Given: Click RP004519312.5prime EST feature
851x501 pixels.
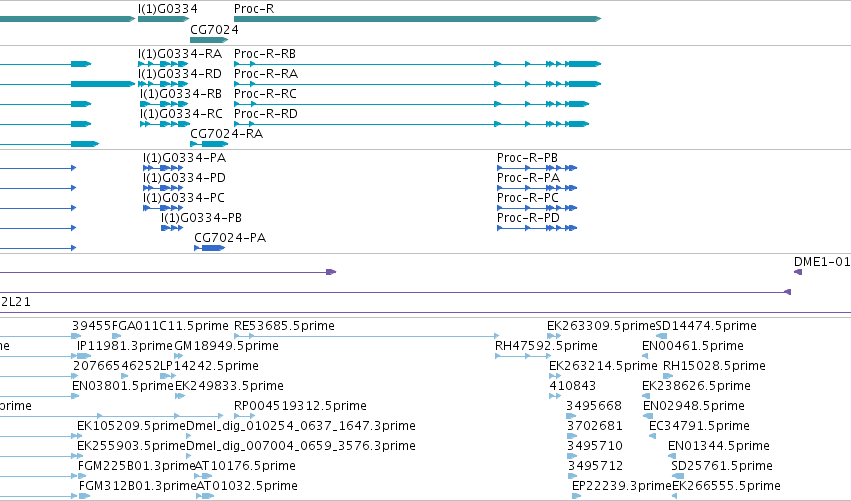Looking at the screenshot, I should [244, 416].
